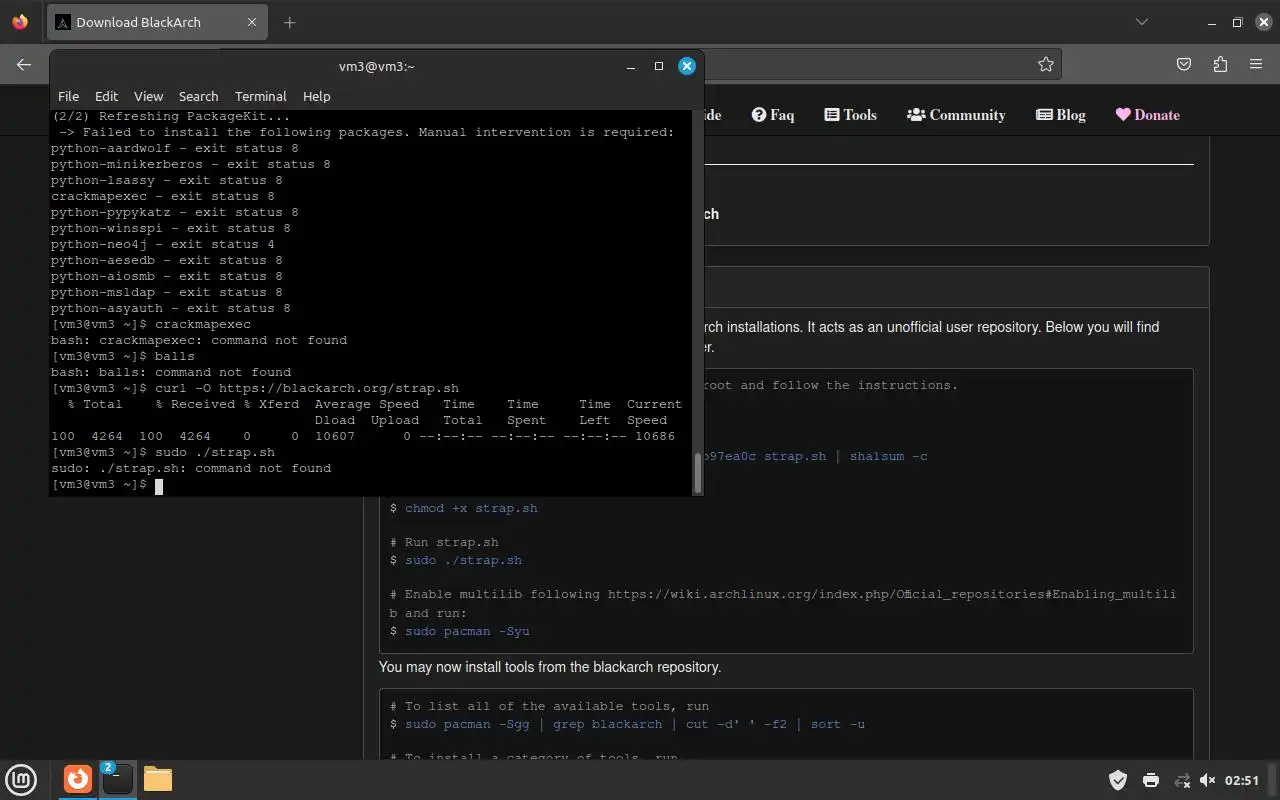
Task: Click terminal line python-aardwolf - exit status 8
Action: click(x=175, y=148)
